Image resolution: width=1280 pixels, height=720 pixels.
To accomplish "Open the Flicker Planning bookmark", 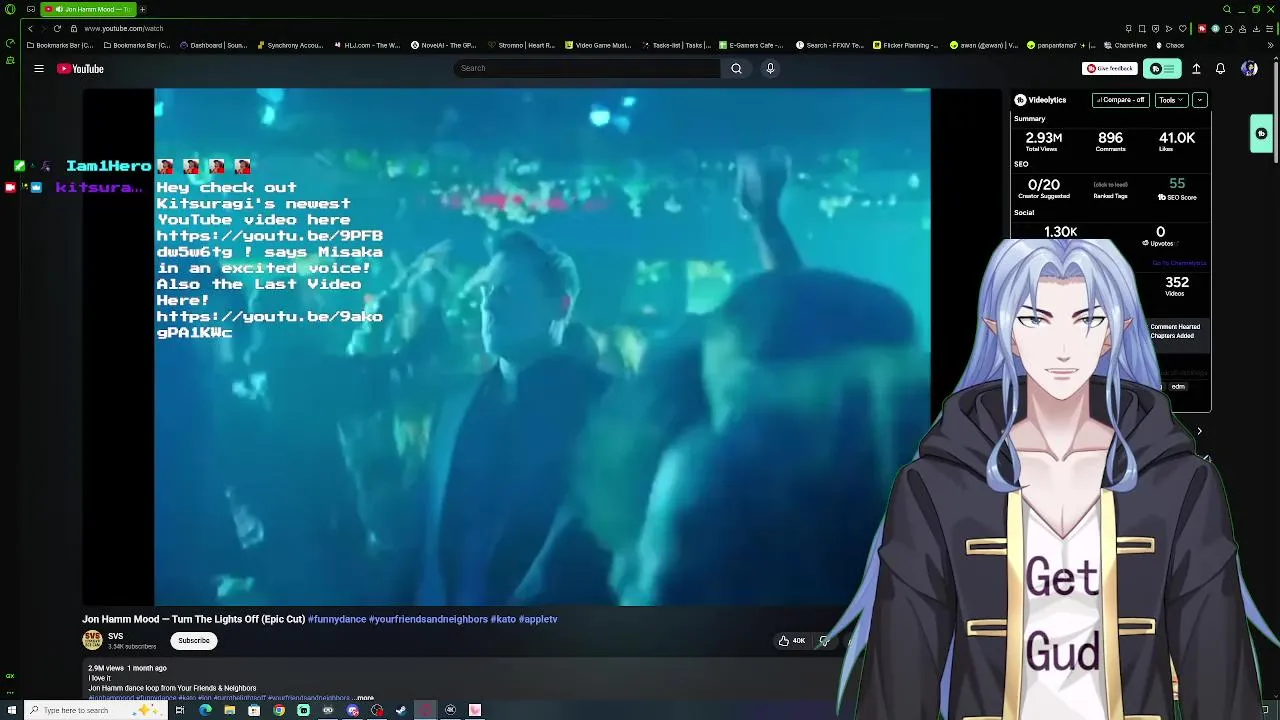I will (x=905, y=45).
